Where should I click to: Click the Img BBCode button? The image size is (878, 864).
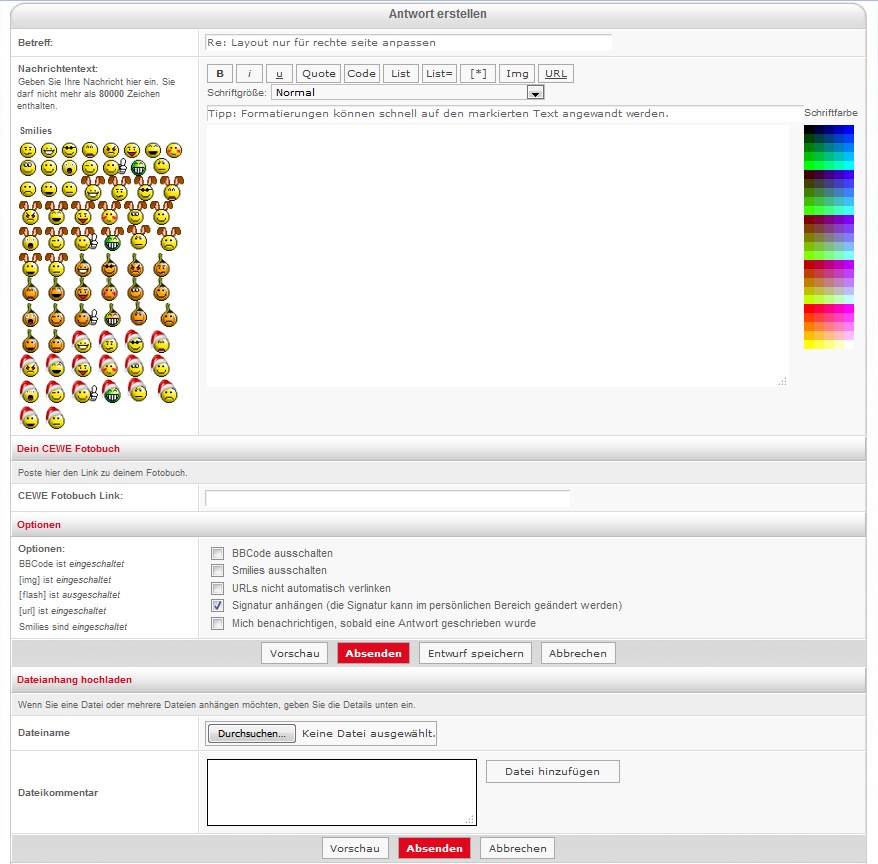tap(516, 73)
